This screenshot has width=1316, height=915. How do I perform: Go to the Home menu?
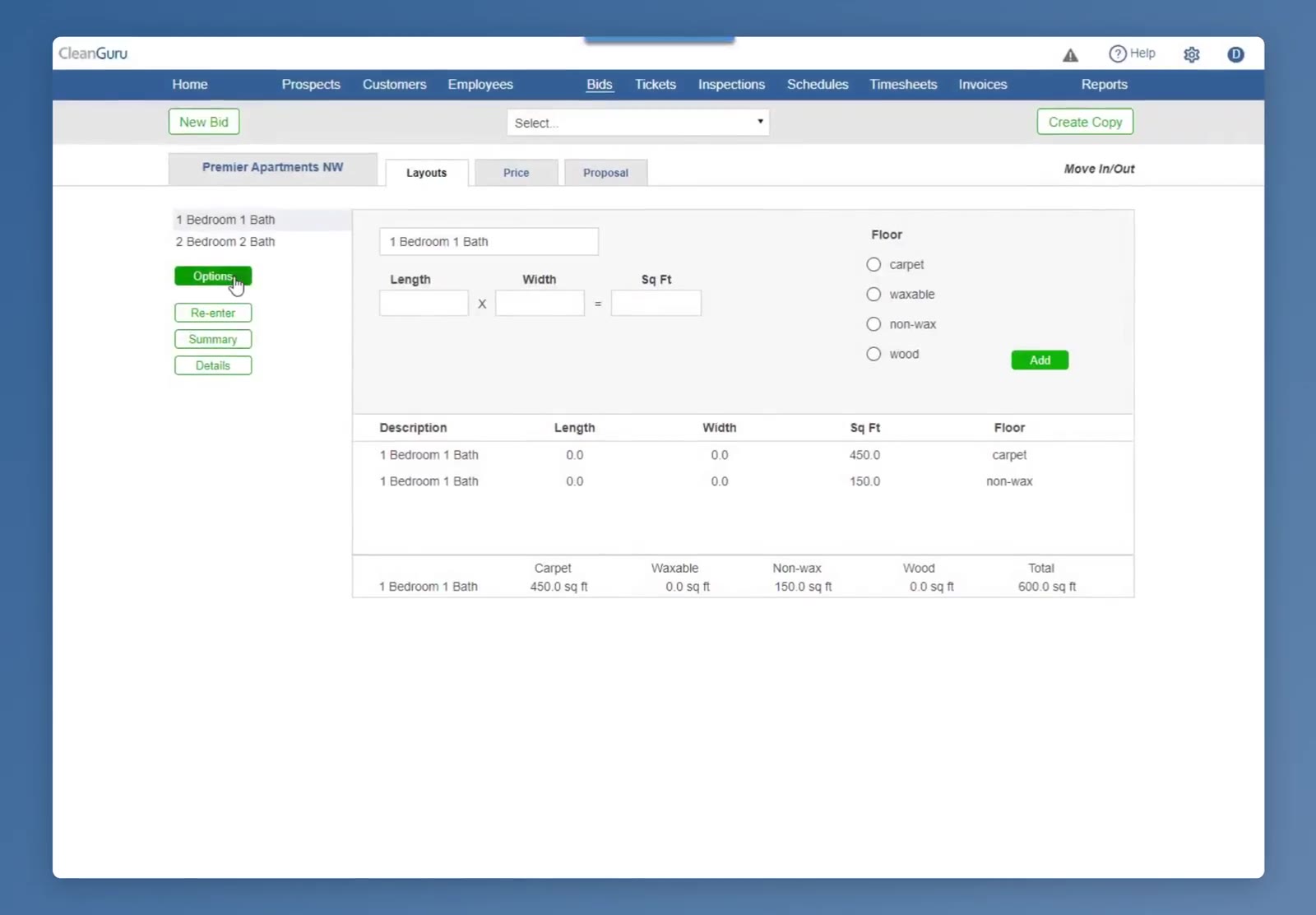[190, 85]
